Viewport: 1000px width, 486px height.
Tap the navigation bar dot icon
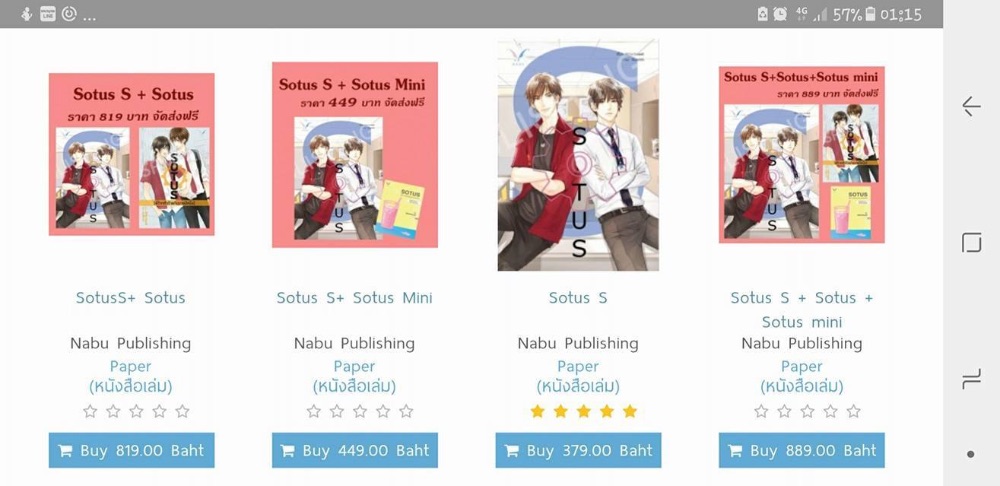click(971, 454)
